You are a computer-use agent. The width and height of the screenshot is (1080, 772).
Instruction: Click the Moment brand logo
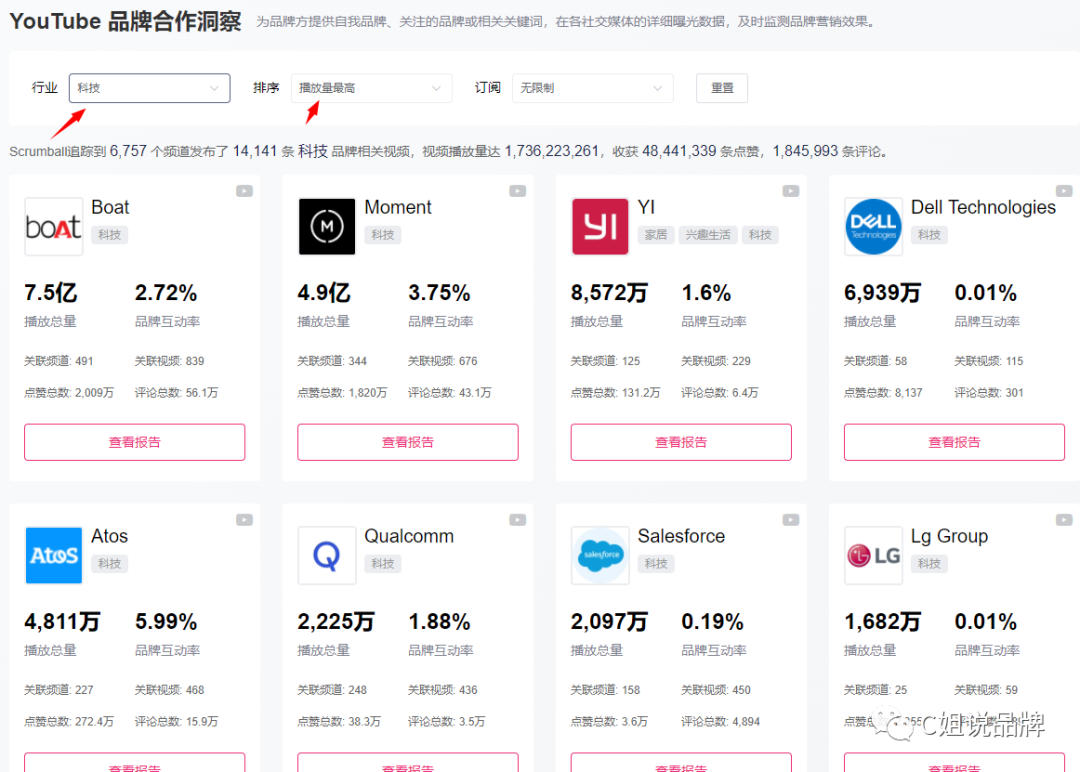326,226
